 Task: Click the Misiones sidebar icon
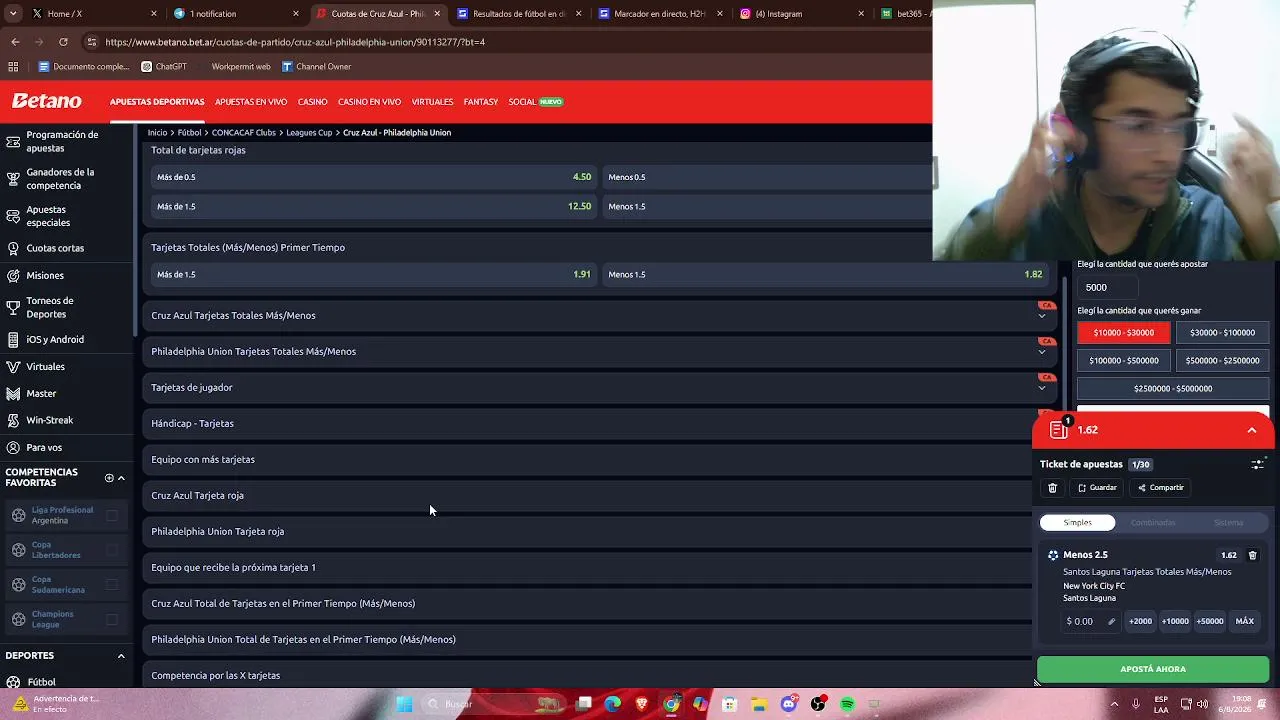(13, 275)
